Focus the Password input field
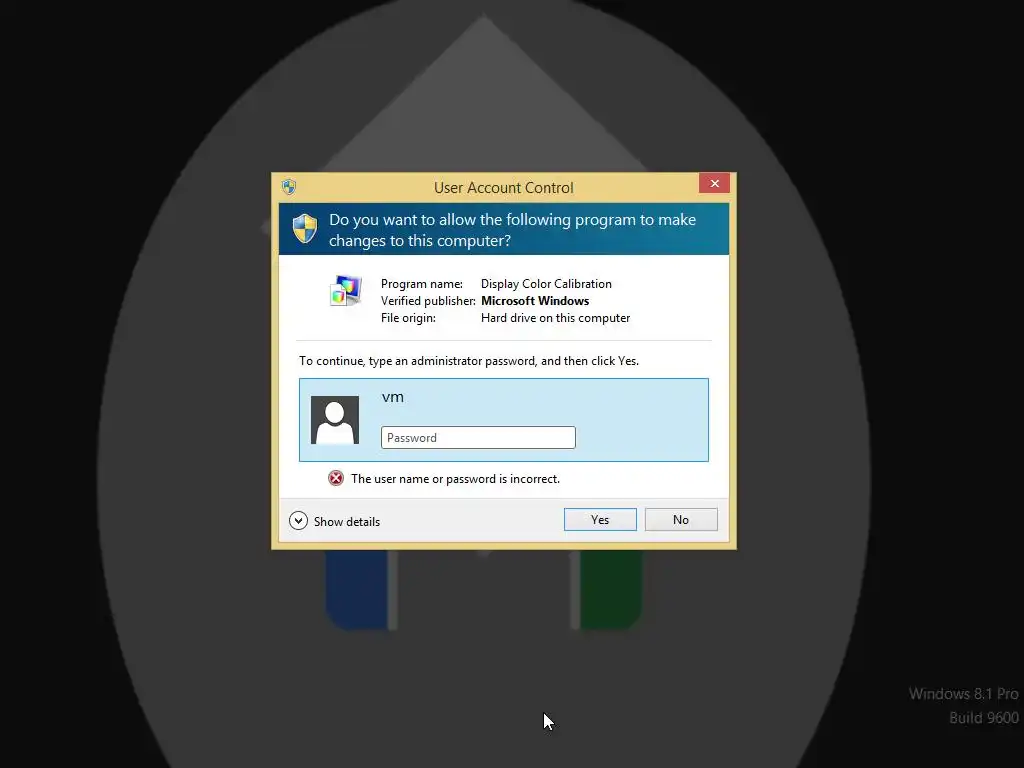This screenshot has height=768, width=1024. pyautogui.click(x=478, y=438)
